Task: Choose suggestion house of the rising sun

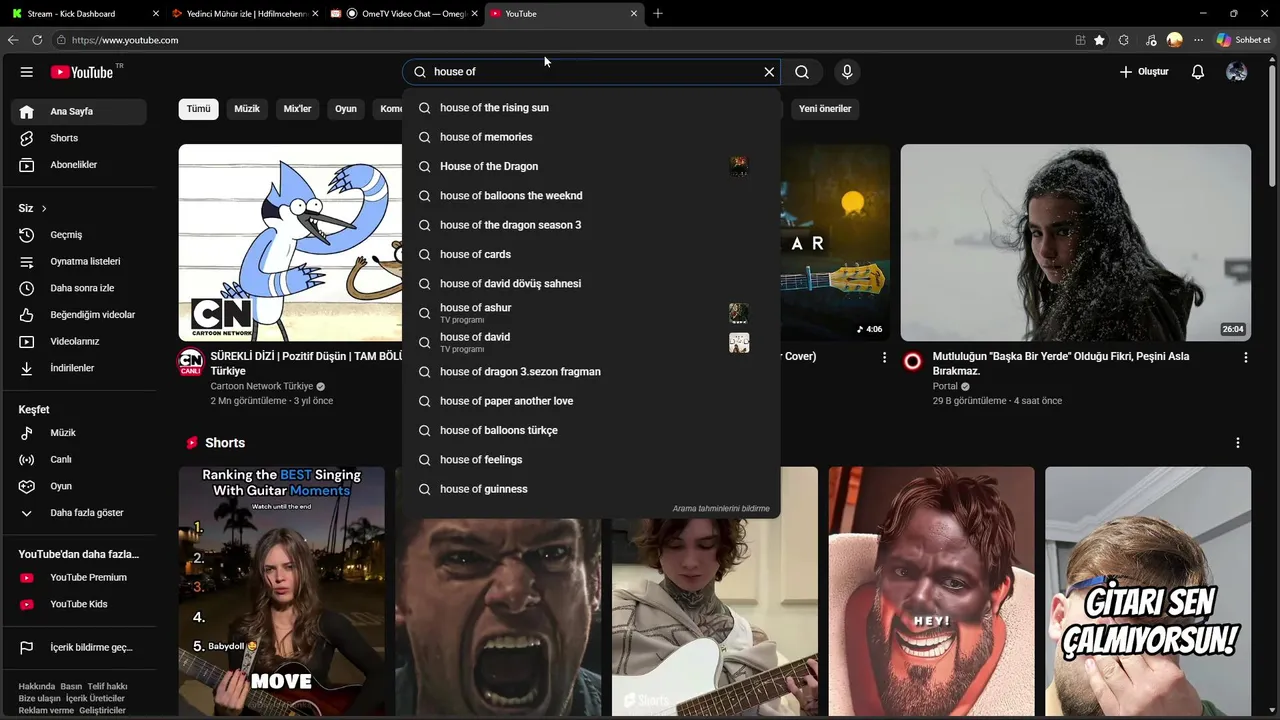Action: pyautogui.click(x=591, y=108)
